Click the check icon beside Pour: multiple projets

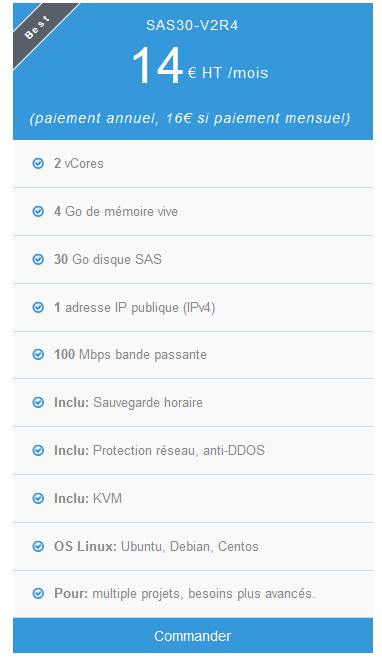(x=38, y=594)
